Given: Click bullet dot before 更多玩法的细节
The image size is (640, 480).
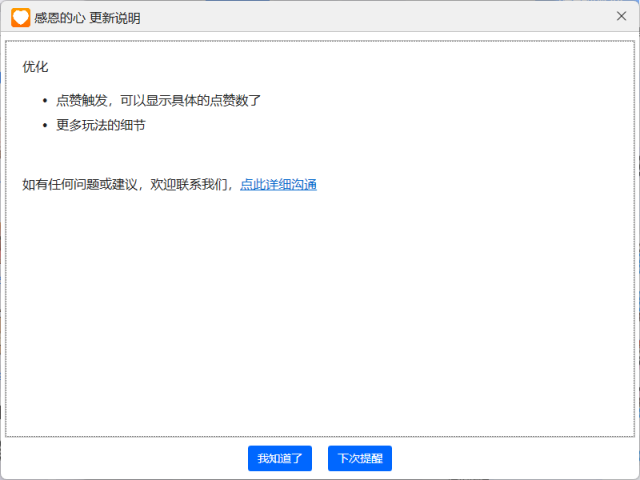Looking at the screenshot, I should click(x=45, y=126).
